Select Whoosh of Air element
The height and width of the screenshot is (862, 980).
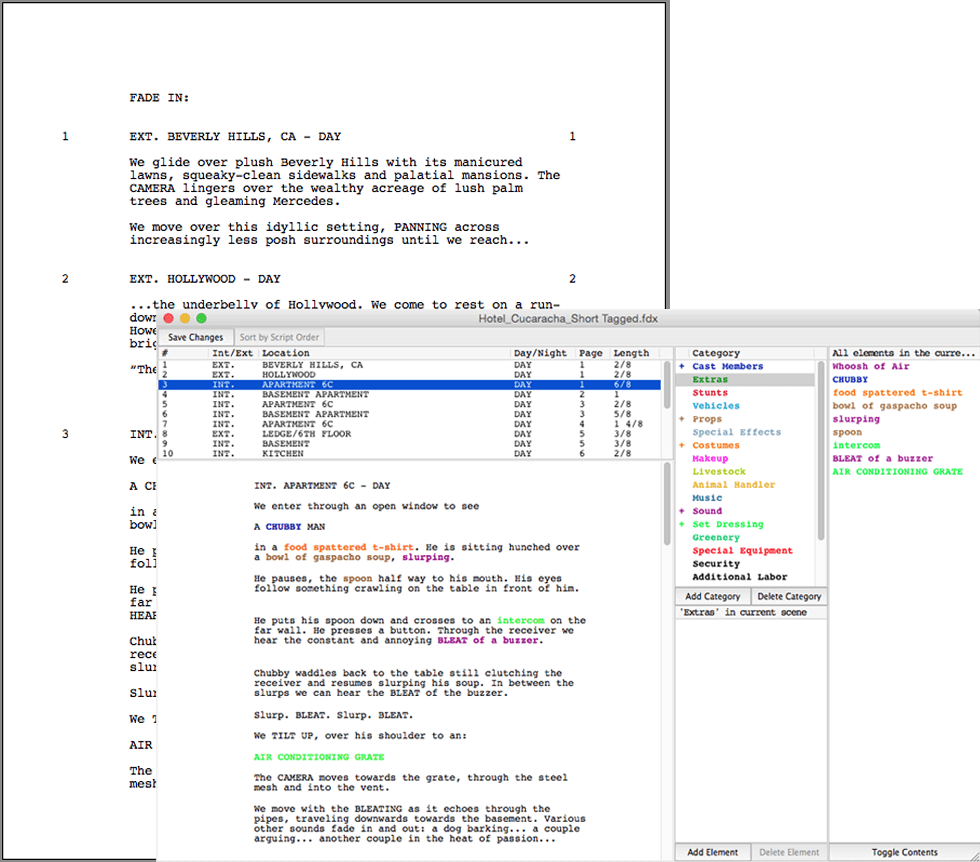click(871, 366)
